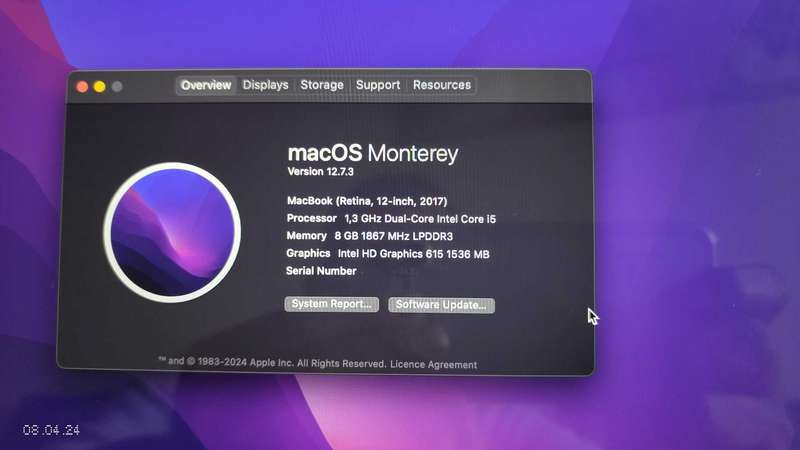
Task: Click the Version 12.7.3 text
Action: [320, 172]
